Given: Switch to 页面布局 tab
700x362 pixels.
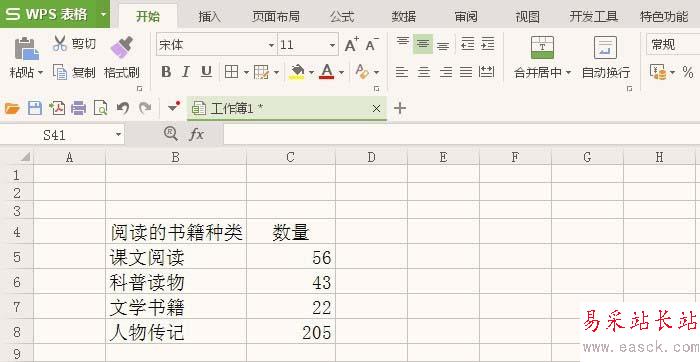Looking at the screenshot, I should 275,17.
